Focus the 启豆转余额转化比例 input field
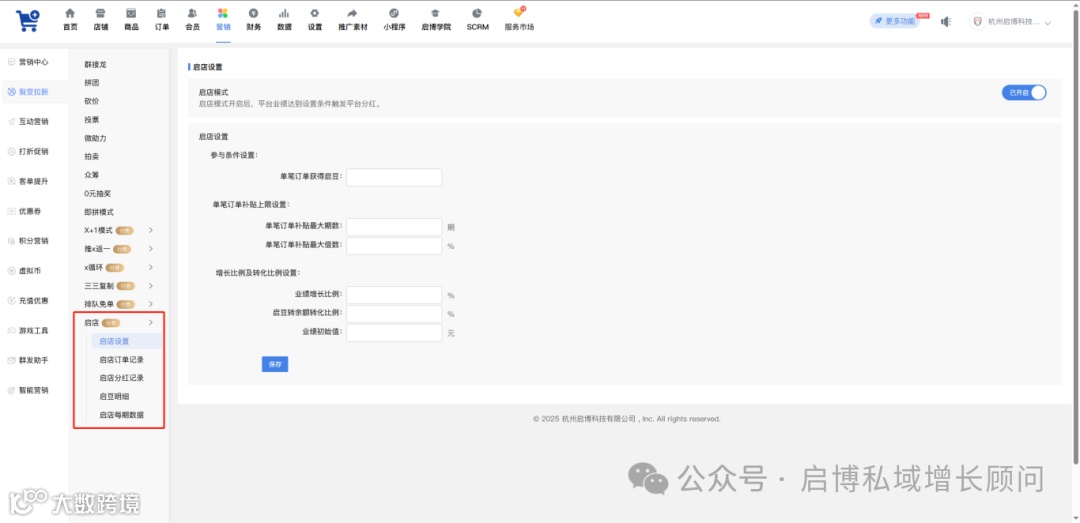Image resolution: width=1080 pixels, height=523 pixels. [x=394, y=314]
